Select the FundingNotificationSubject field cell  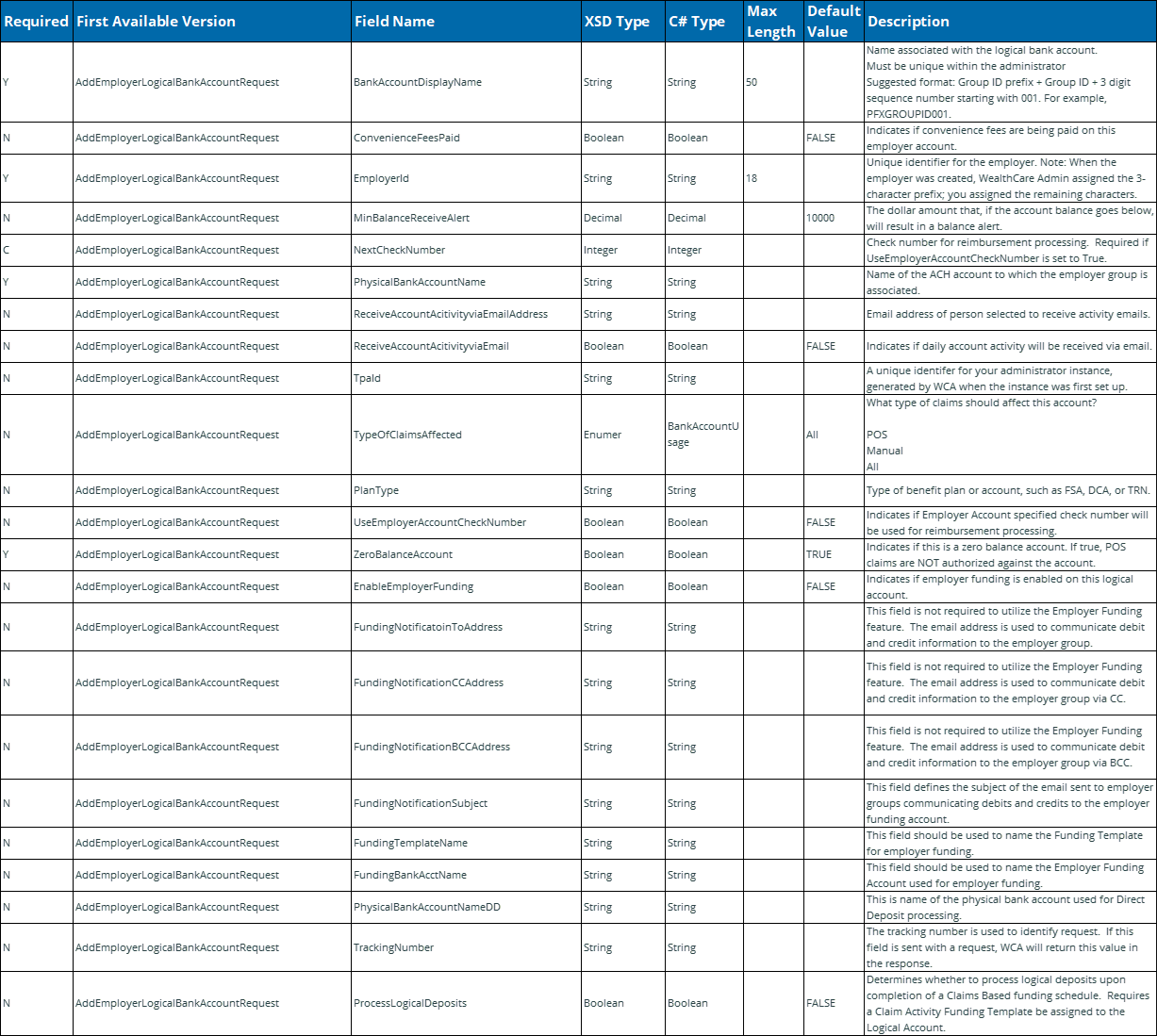tap(466, 803)
